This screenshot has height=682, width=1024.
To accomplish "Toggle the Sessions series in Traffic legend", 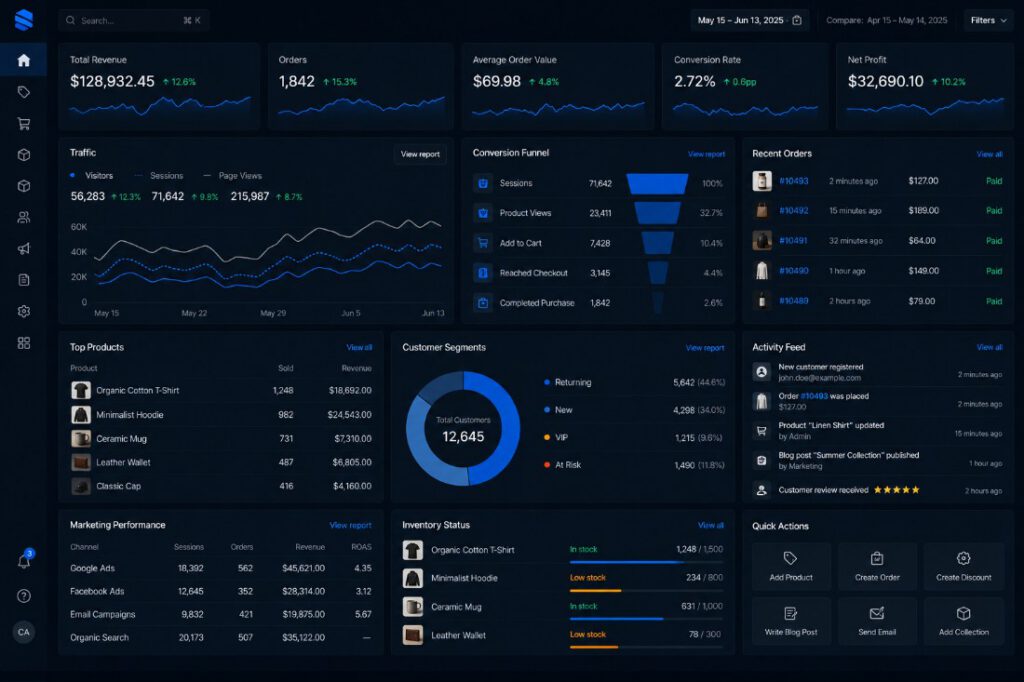I will [x=159, y=176].
